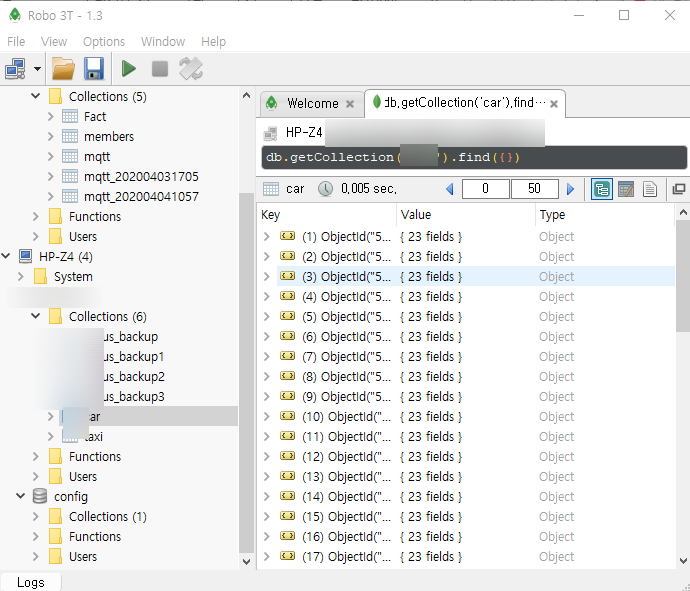690x591 pixels.
Task: Select the Fact collection table icon
Action: 70,117
